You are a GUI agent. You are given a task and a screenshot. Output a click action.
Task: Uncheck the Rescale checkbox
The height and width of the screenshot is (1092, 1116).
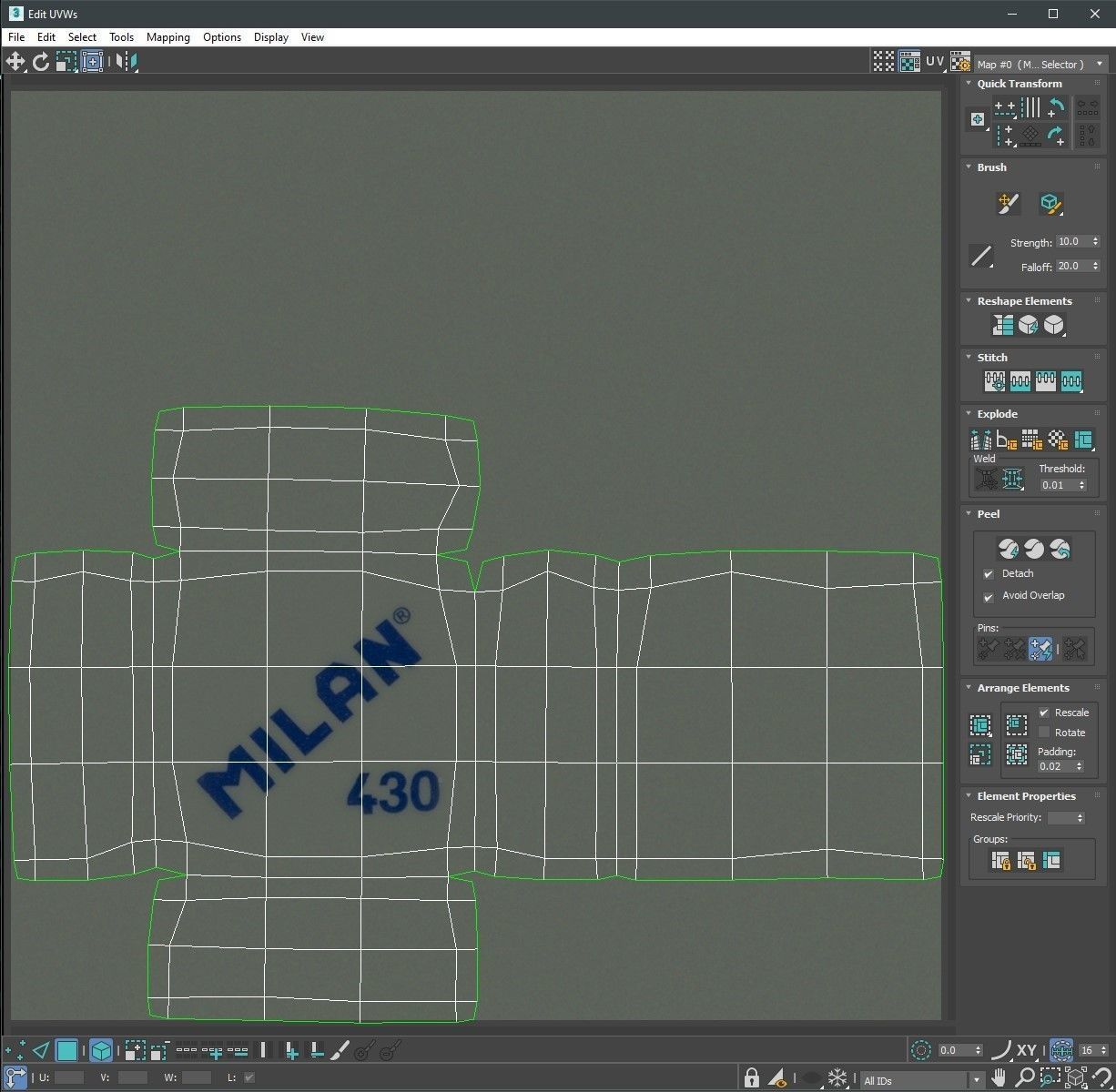click(x=1044, y=713)
